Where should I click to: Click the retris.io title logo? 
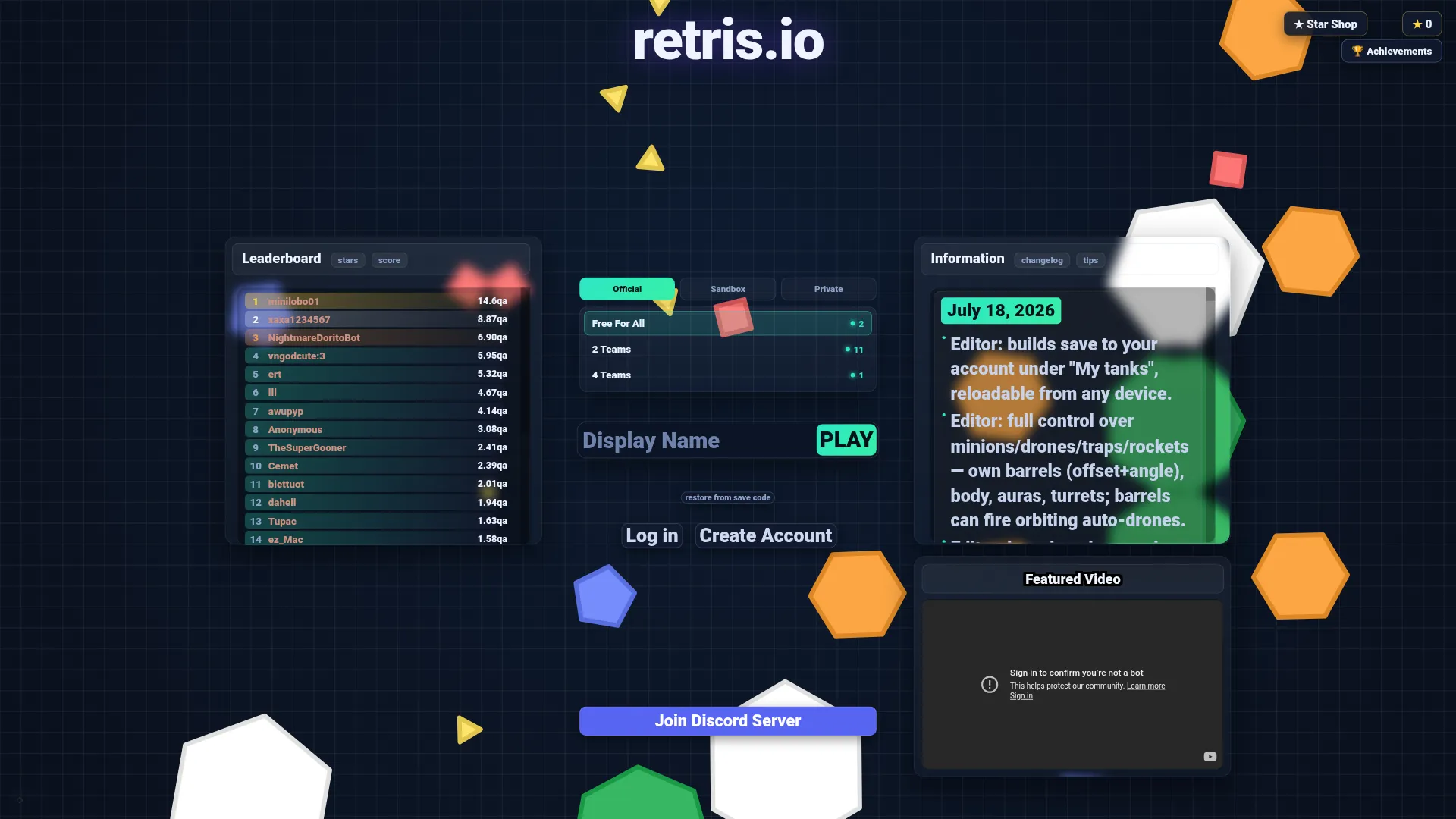pyautogui.click(x=727, y=41)
